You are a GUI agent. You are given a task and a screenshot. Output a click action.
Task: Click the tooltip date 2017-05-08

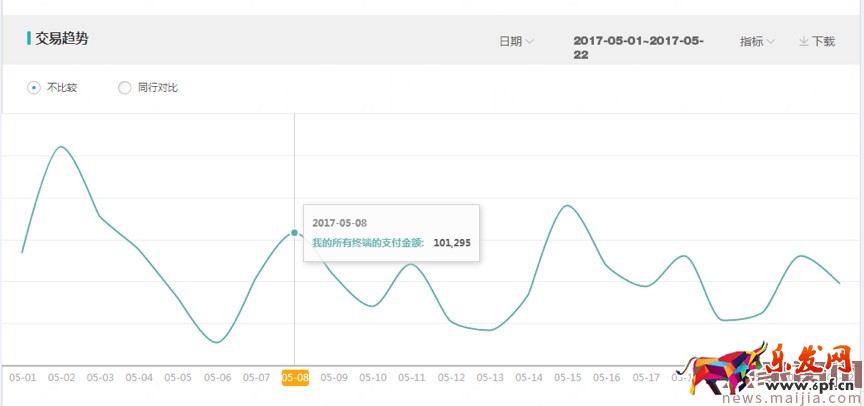tap(339, 223)
